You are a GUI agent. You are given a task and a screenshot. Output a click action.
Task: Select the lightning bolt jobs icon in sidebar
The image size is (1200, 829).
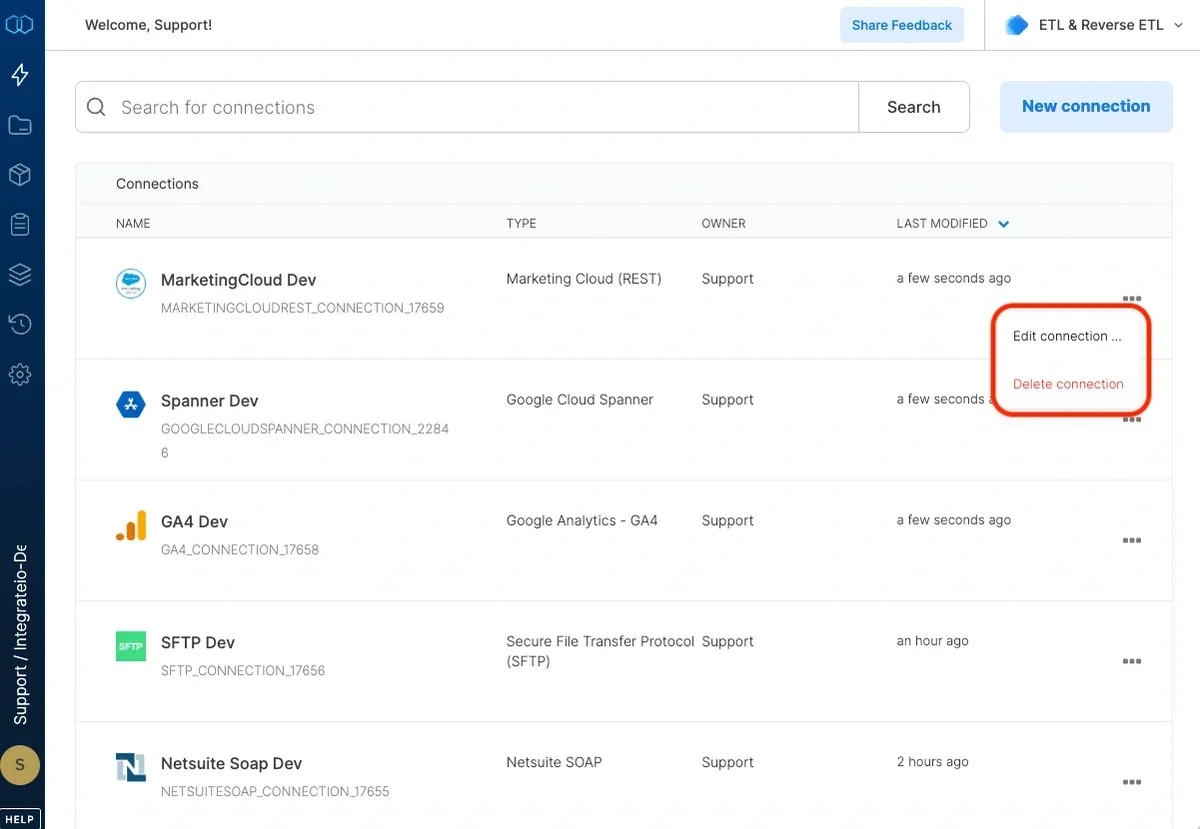[21, 74]
